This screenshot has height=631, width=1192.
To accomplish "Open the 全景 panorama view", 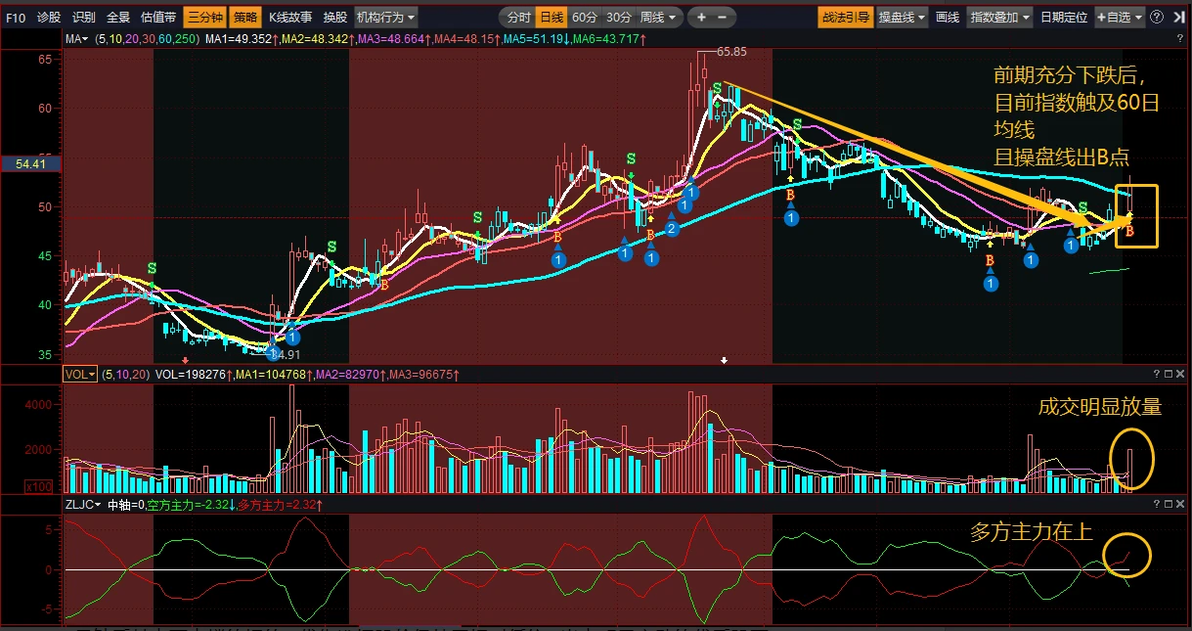I will coord(119,17).
